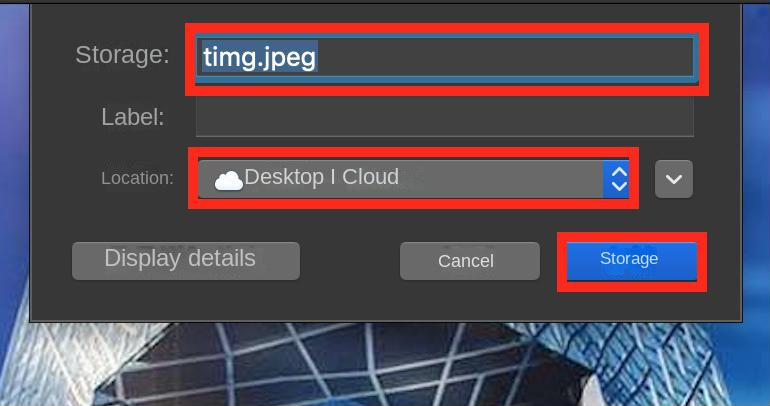Click the "Storage:" field label
Screen dimensions: 770x406
click(x=122, y=54)
